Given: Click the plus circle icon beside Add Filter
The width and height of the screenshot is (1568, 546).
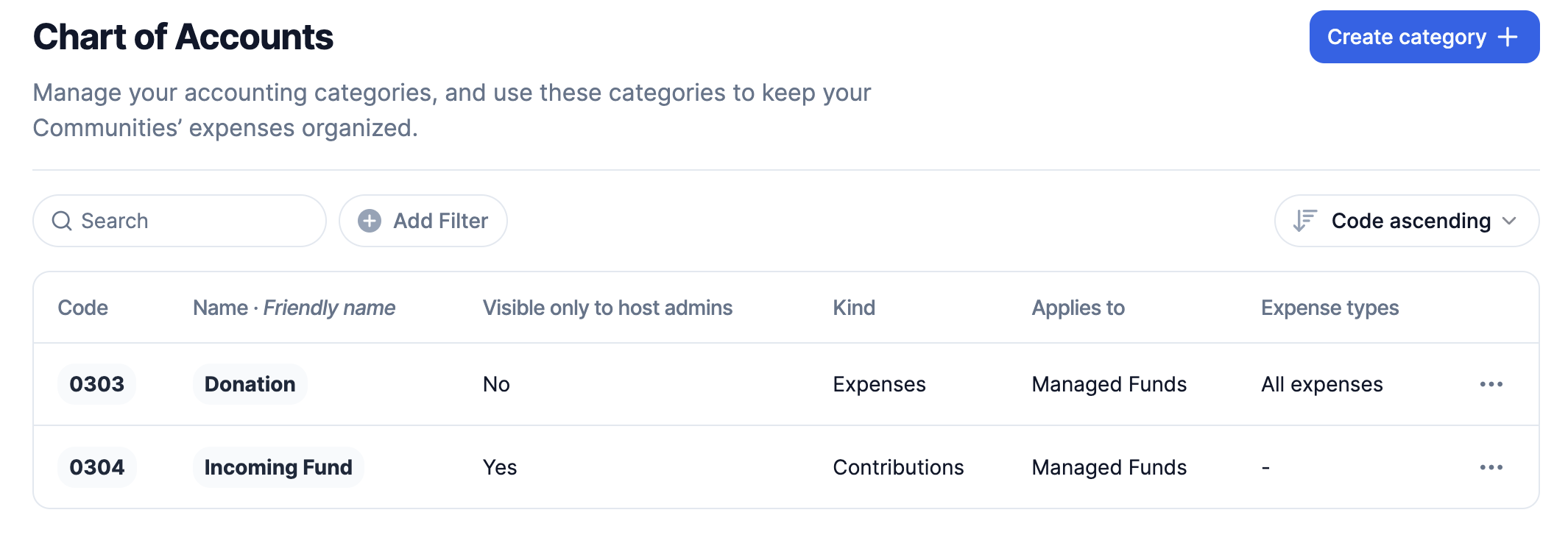Looking at the screenshot, I should pyautogui.click(x=370, y=221).
